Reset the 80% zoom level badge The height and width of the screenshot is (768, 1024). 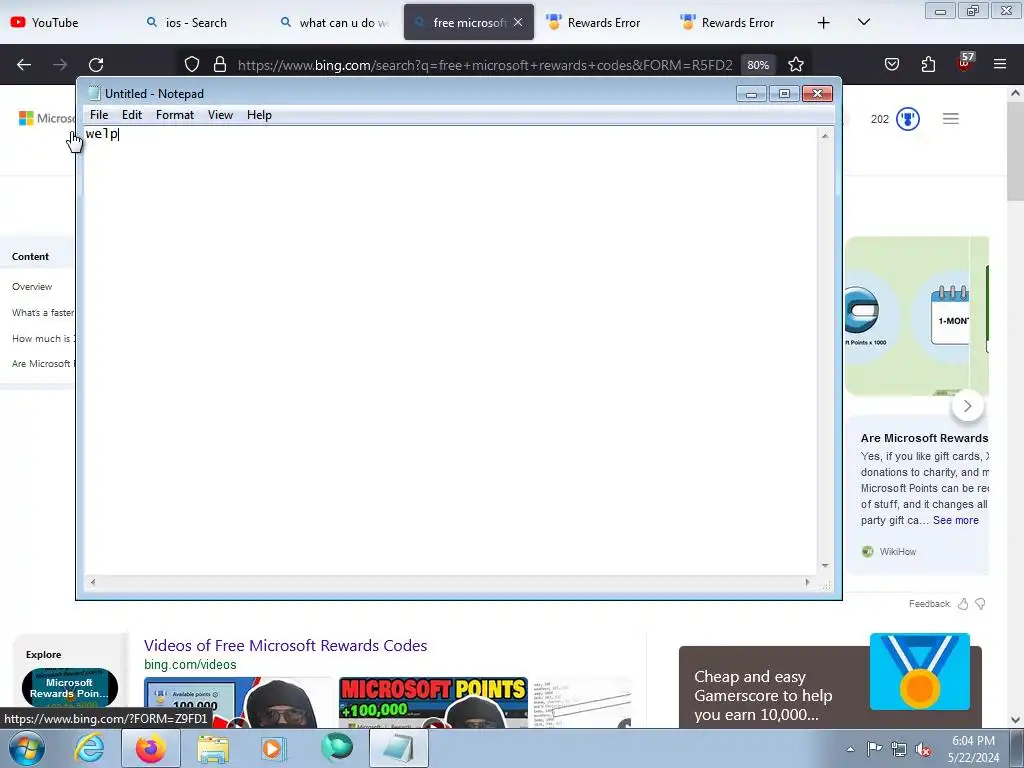coord(758,65)
